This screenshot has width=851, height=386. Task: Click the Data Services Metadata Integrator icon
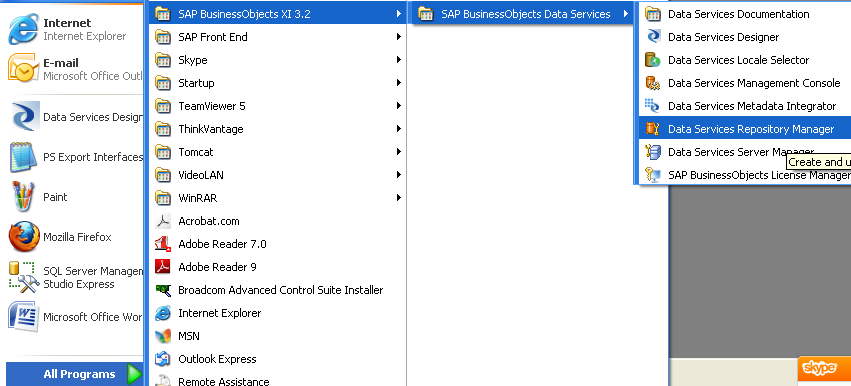pyautogui.click(x=653, y=106)
